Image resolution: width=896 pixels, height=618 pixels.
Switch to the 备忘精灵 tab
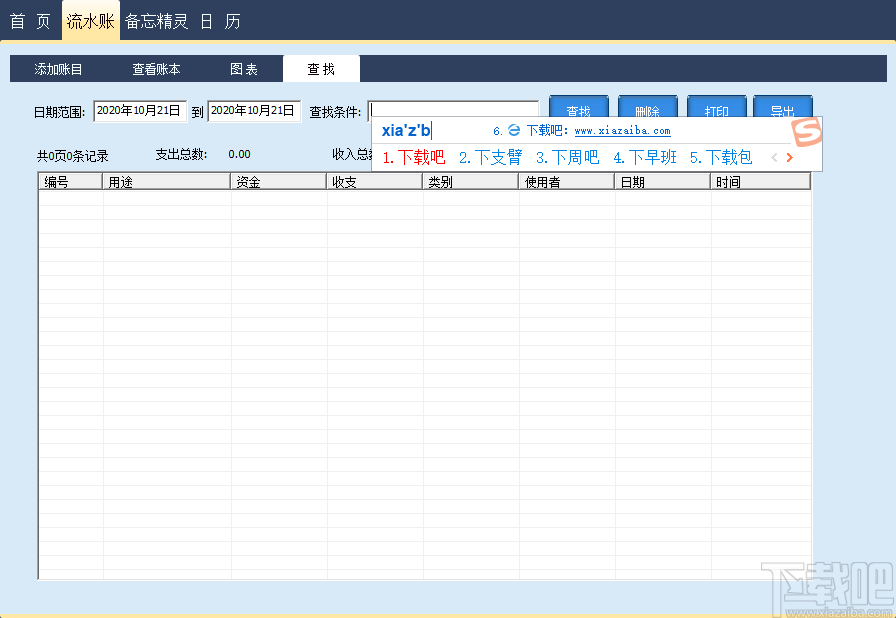pos(157,22)
